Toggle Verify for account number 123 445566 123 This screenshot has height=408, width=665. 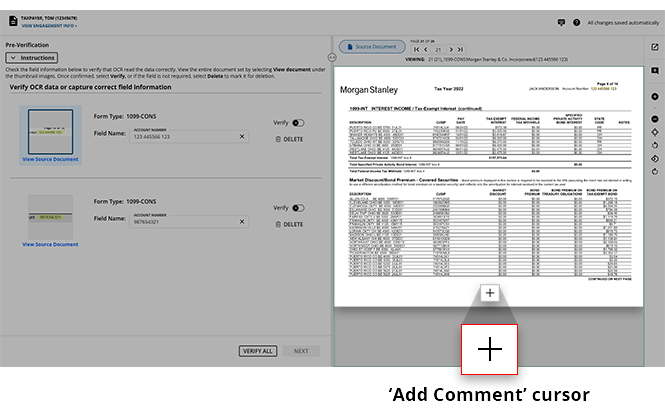298,123
